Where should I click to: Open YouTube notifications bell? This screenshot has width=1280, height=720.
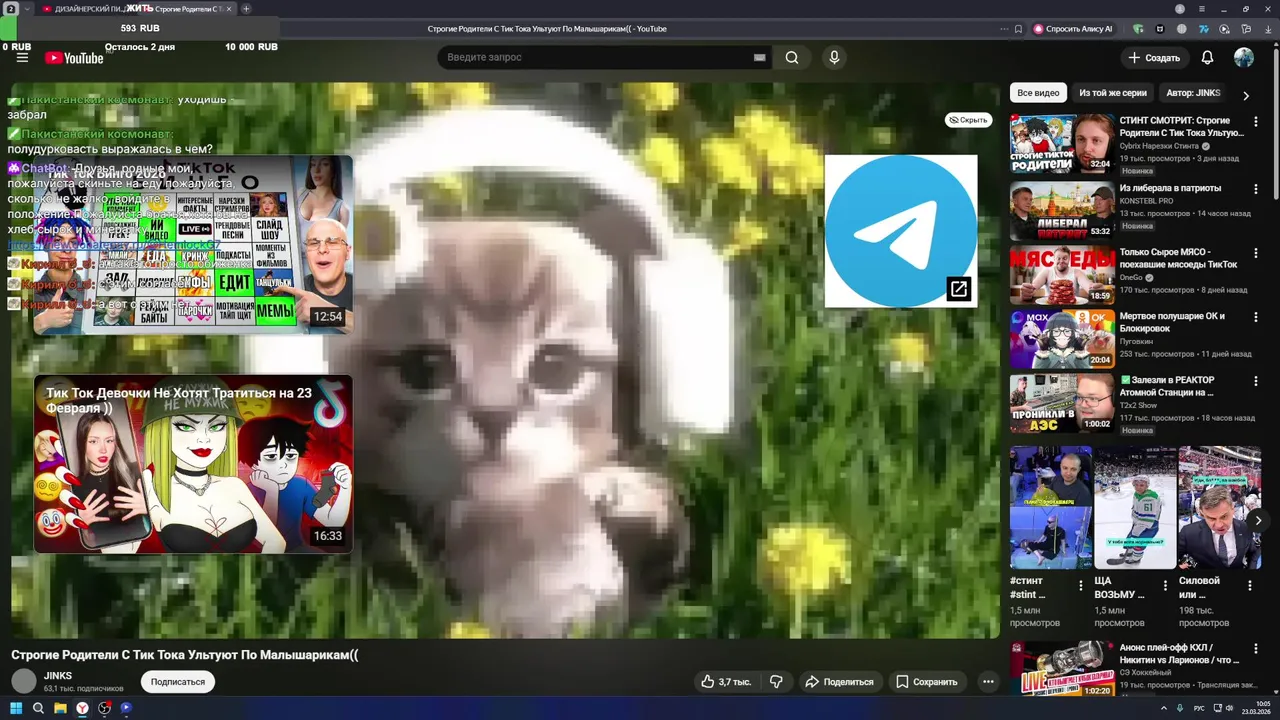click(1207, 58)
